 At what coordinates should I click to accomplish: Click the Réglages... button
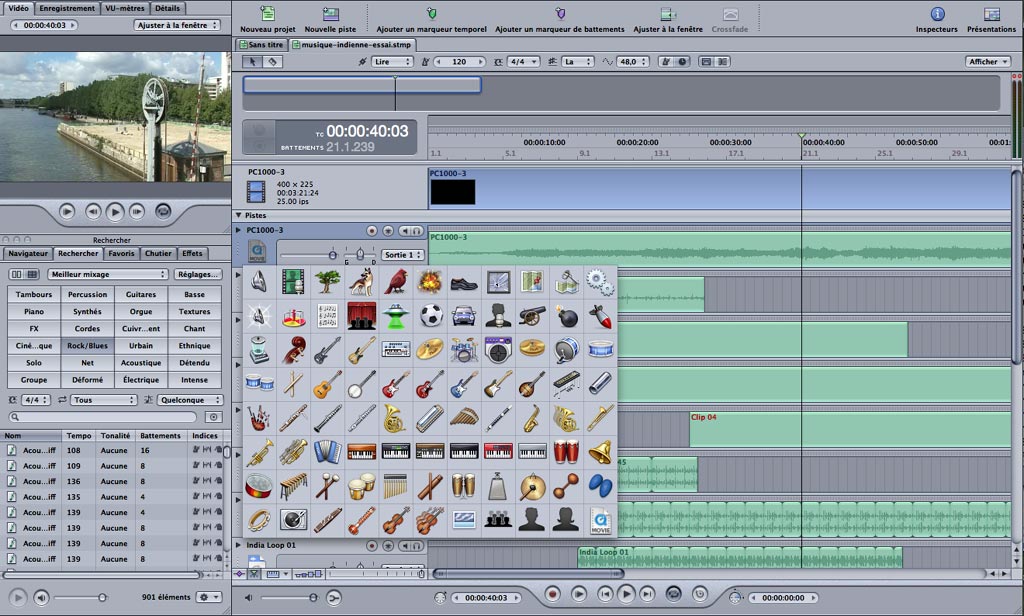coord(198,274)
